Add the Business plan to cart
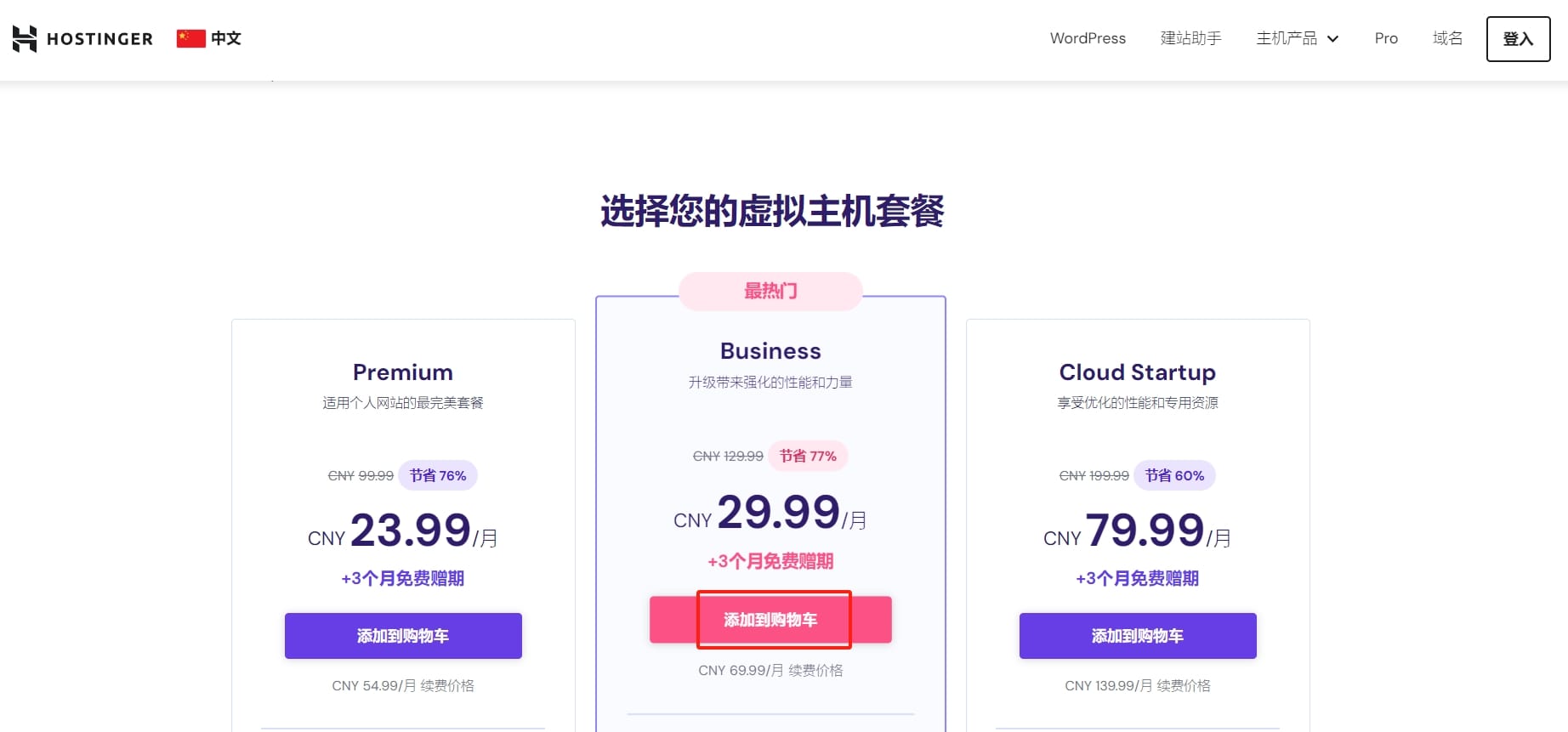Image resolution: width=1568 pixels, height=732 pixels. pyautogui.click(x=770, y=620)
